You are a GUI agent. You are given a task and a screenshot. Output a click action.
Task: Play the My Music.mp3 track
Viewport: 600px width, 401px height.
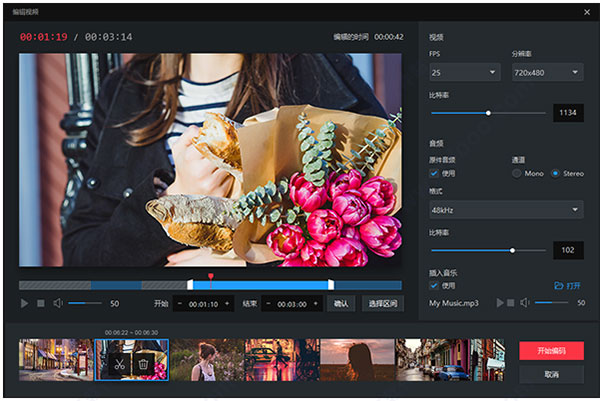[500, 303]
